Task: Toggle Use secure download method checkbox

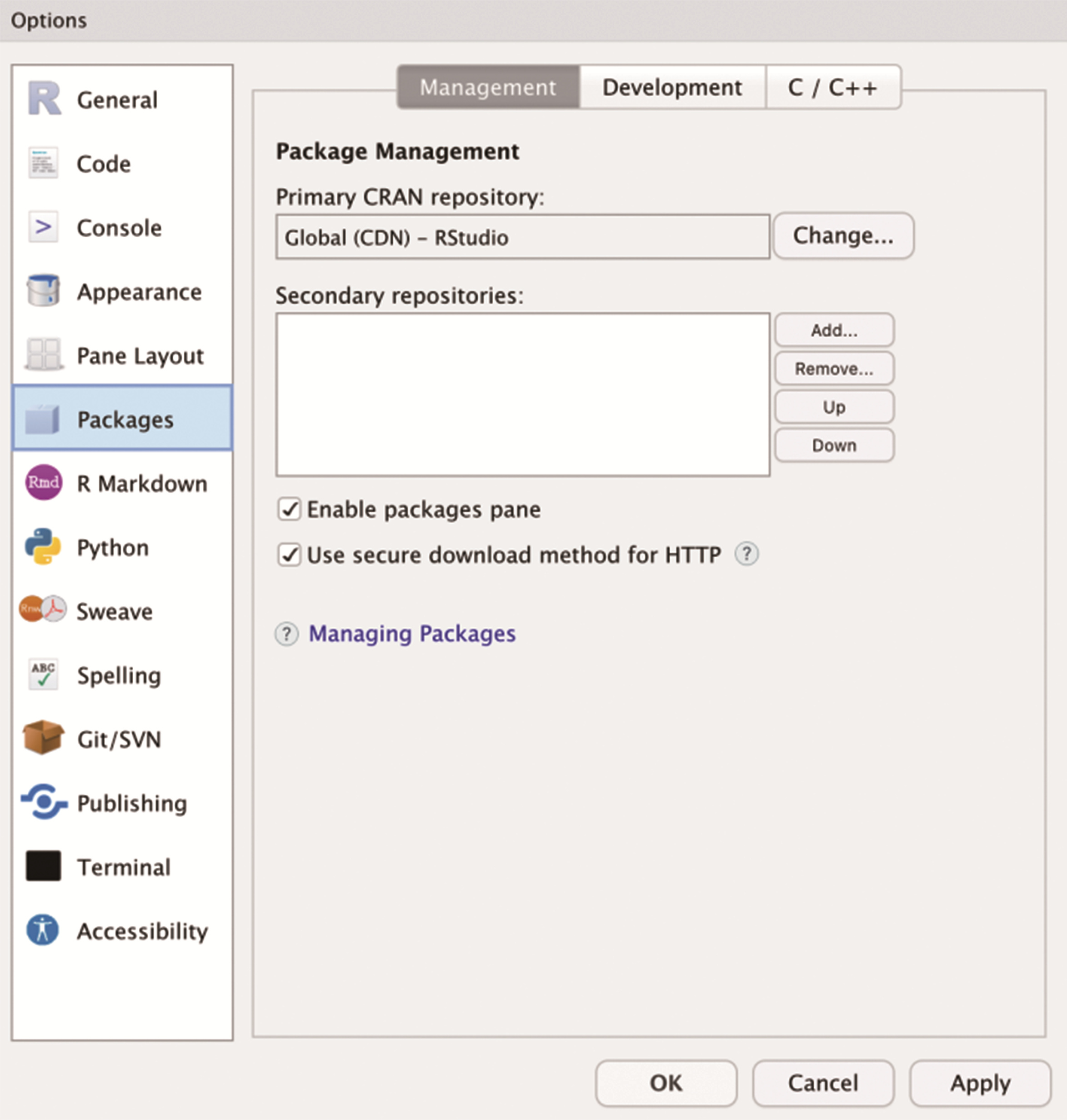Action: [290, 554]
